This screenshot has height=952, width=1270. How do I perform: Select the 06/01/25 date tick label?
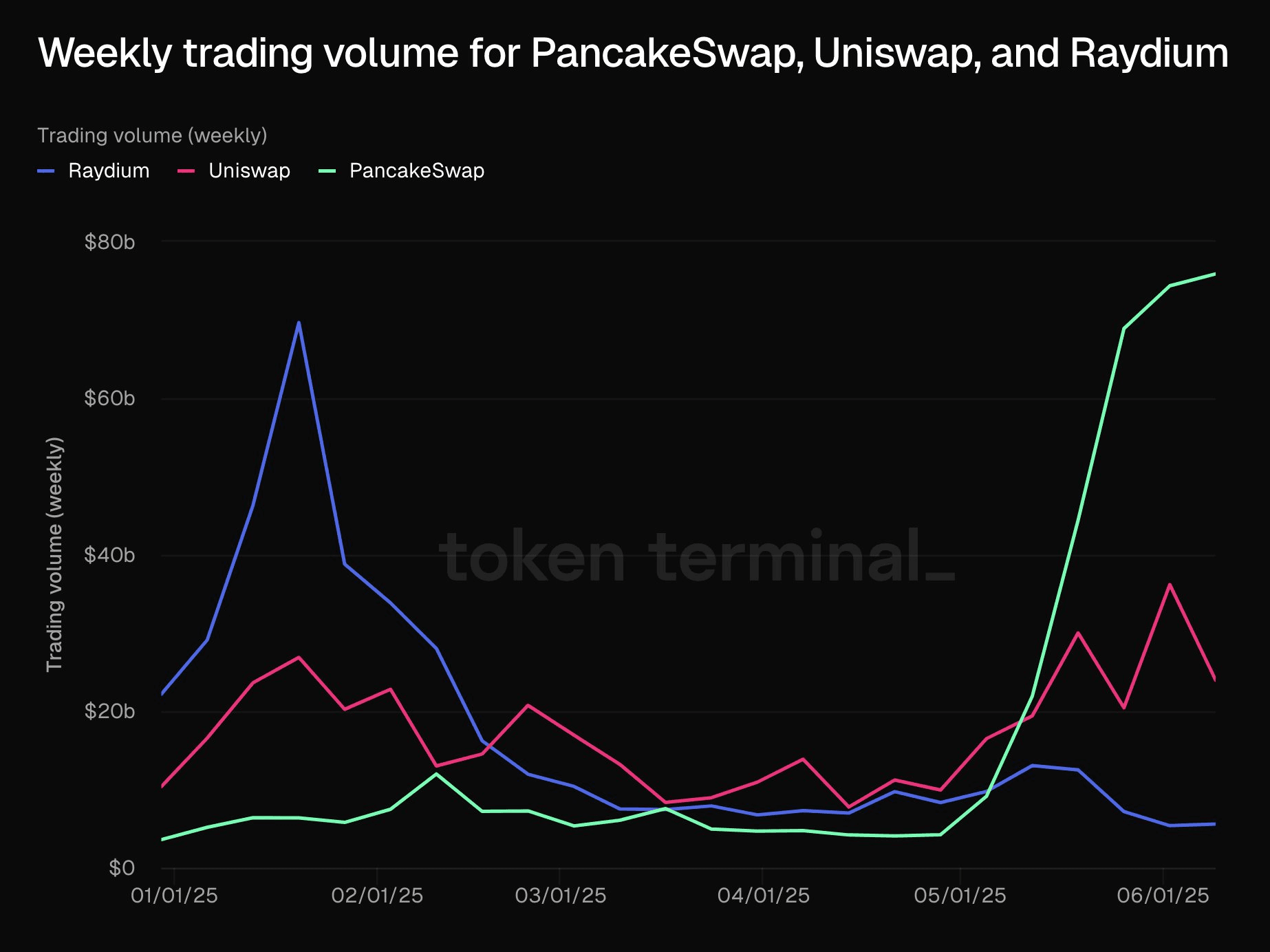[x=1163, y=896]
